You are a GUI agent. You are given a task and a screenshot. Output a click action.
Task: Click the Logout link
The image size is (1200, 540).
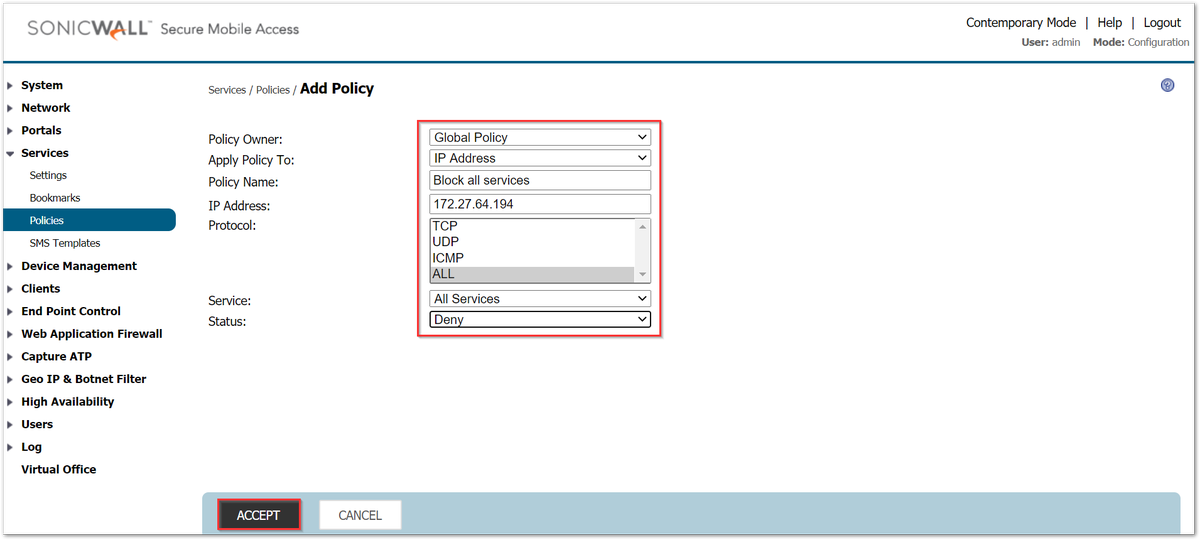pyautogui.click(x=1162, y=23)
